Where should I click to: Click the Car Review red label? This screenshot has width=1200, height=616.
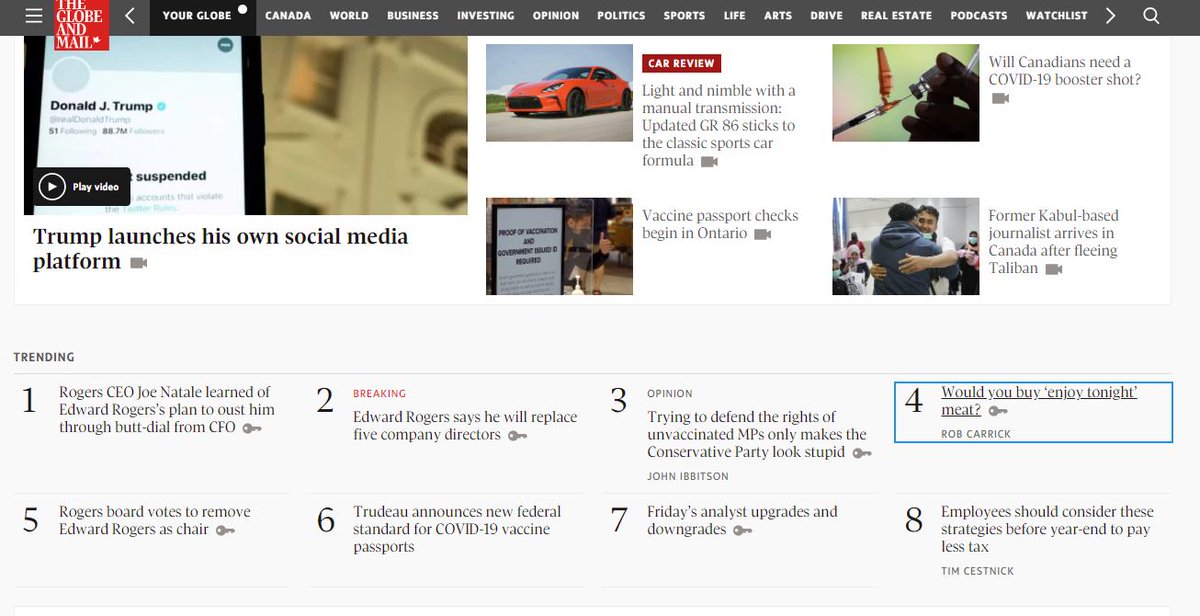tap(681, 63)
